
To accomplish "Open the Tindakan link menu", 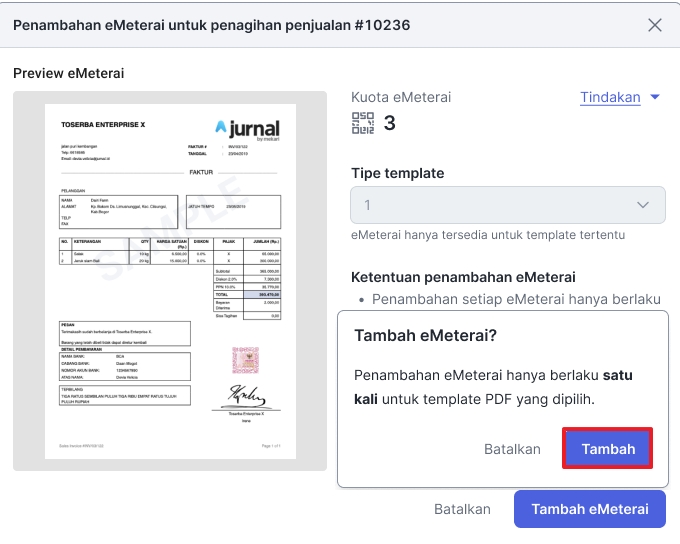I will [610, 97].
